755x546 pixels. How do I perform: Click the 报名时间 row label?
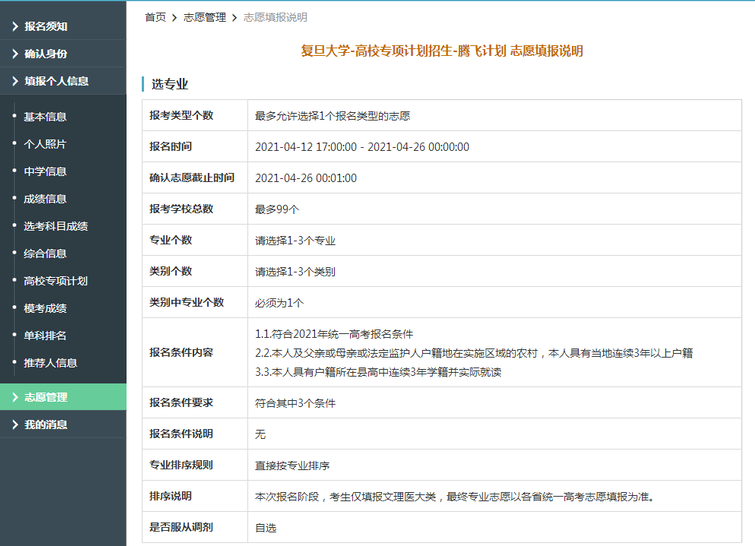point(170,146)
